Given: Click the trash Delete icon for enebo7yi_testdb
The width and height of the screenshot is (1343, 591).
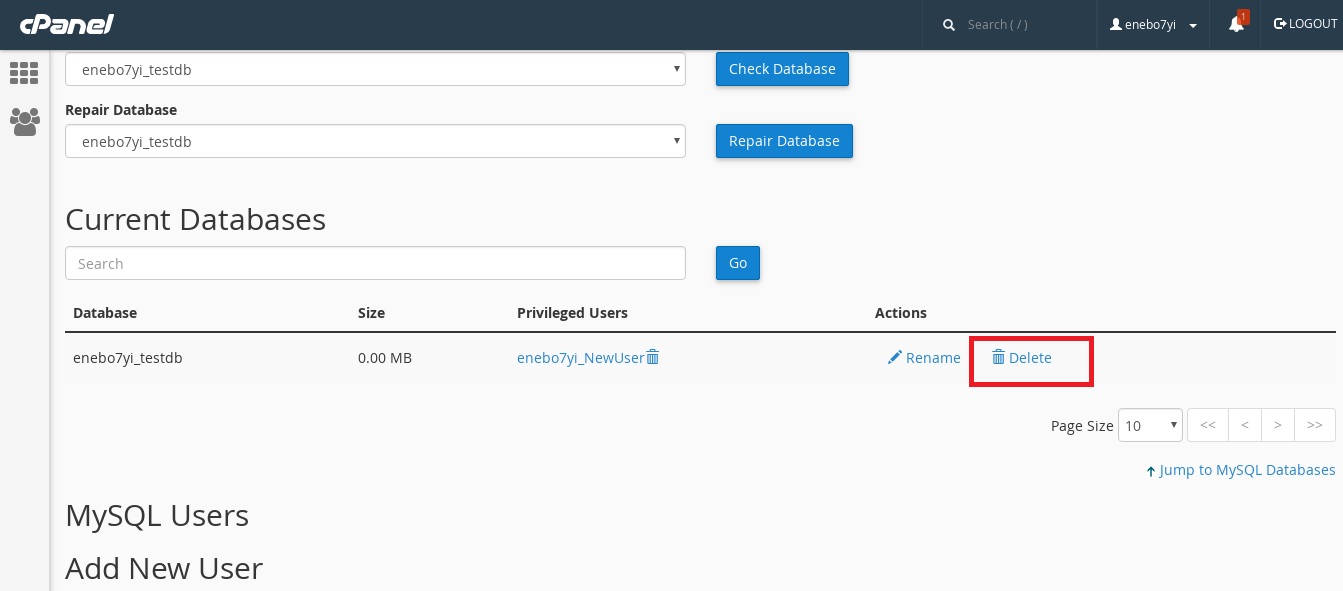Looking at the screenshot, I should [x=998, y=357].
